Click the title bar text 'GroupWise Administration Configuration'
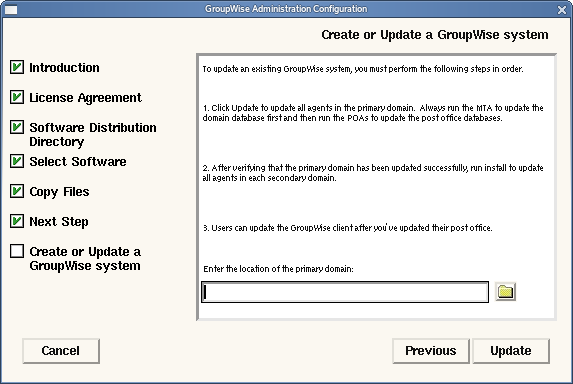573x384 pixels. pyautogui.click(x=286, y=9)
